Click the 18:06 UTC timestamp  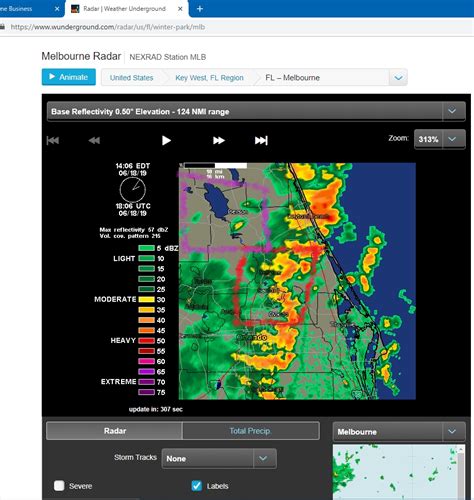click(x=133, y=206)
